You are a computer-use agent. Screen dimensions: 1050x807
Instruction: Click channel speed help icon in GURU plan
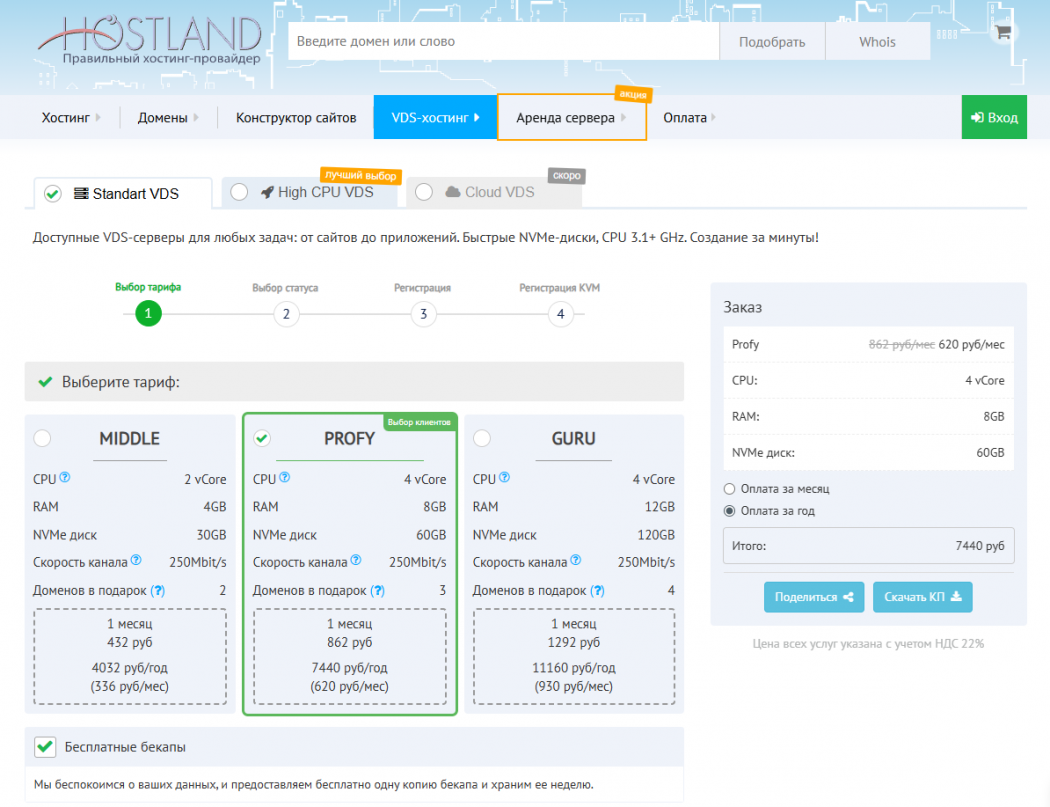pos(575,561)
